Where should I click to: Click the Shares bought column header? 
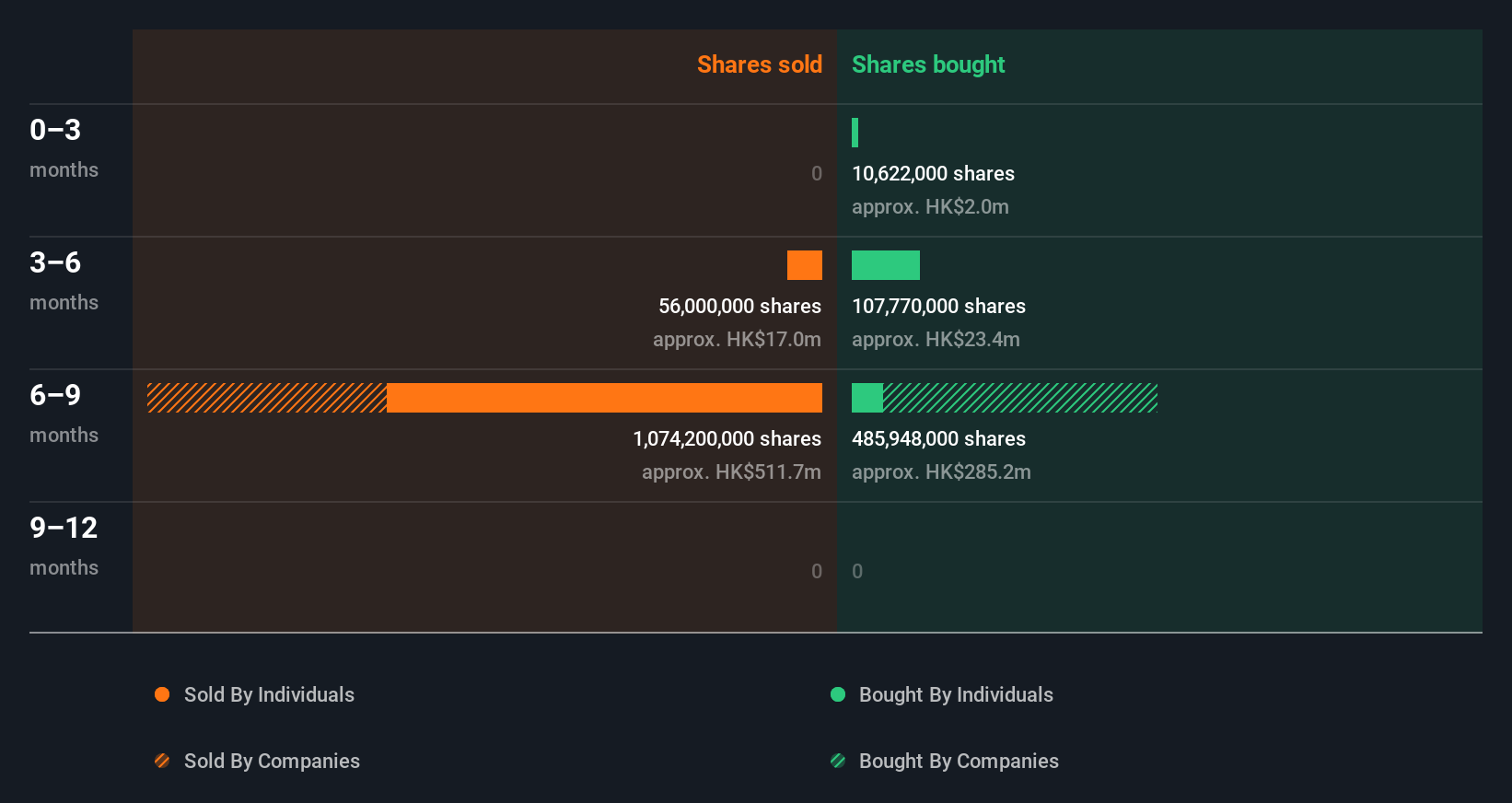click(x=928, y=64)
